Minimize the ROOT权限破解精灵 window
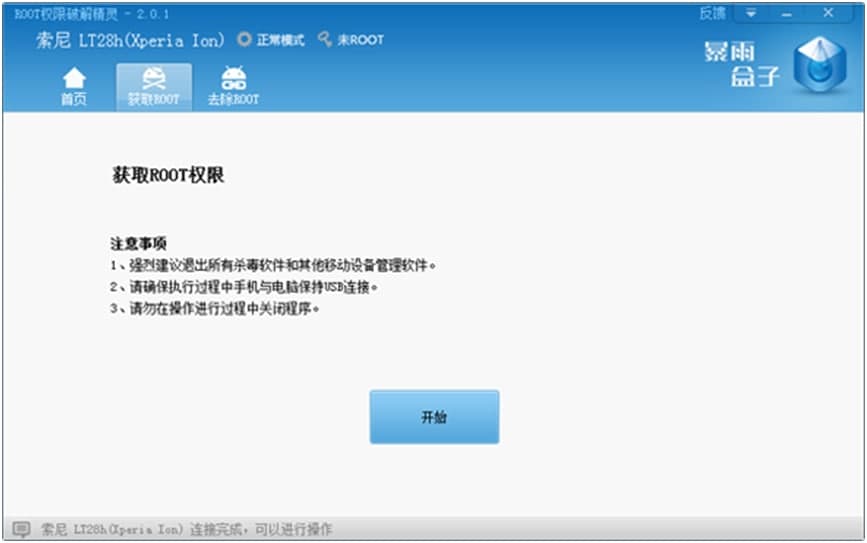The height and width of the screenshot is (543, 867). click(x=787, y=13)
